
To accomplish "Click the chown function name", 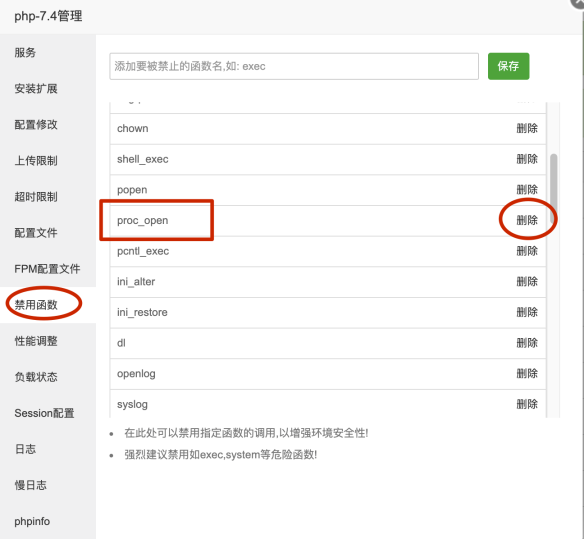I will click(x=133, y=129).
